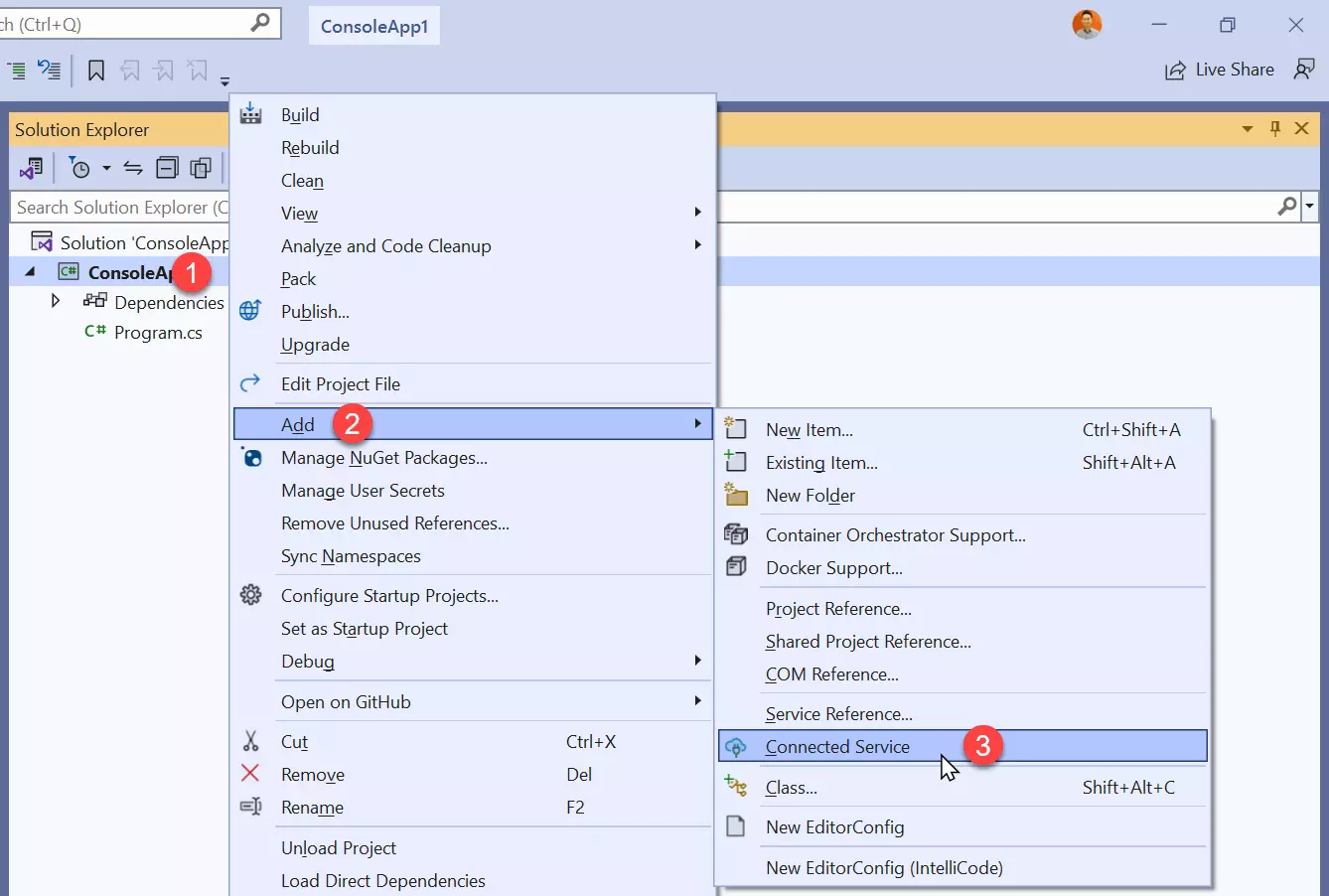Click the search magnifier in Solution Explorer

point(1287,207)
